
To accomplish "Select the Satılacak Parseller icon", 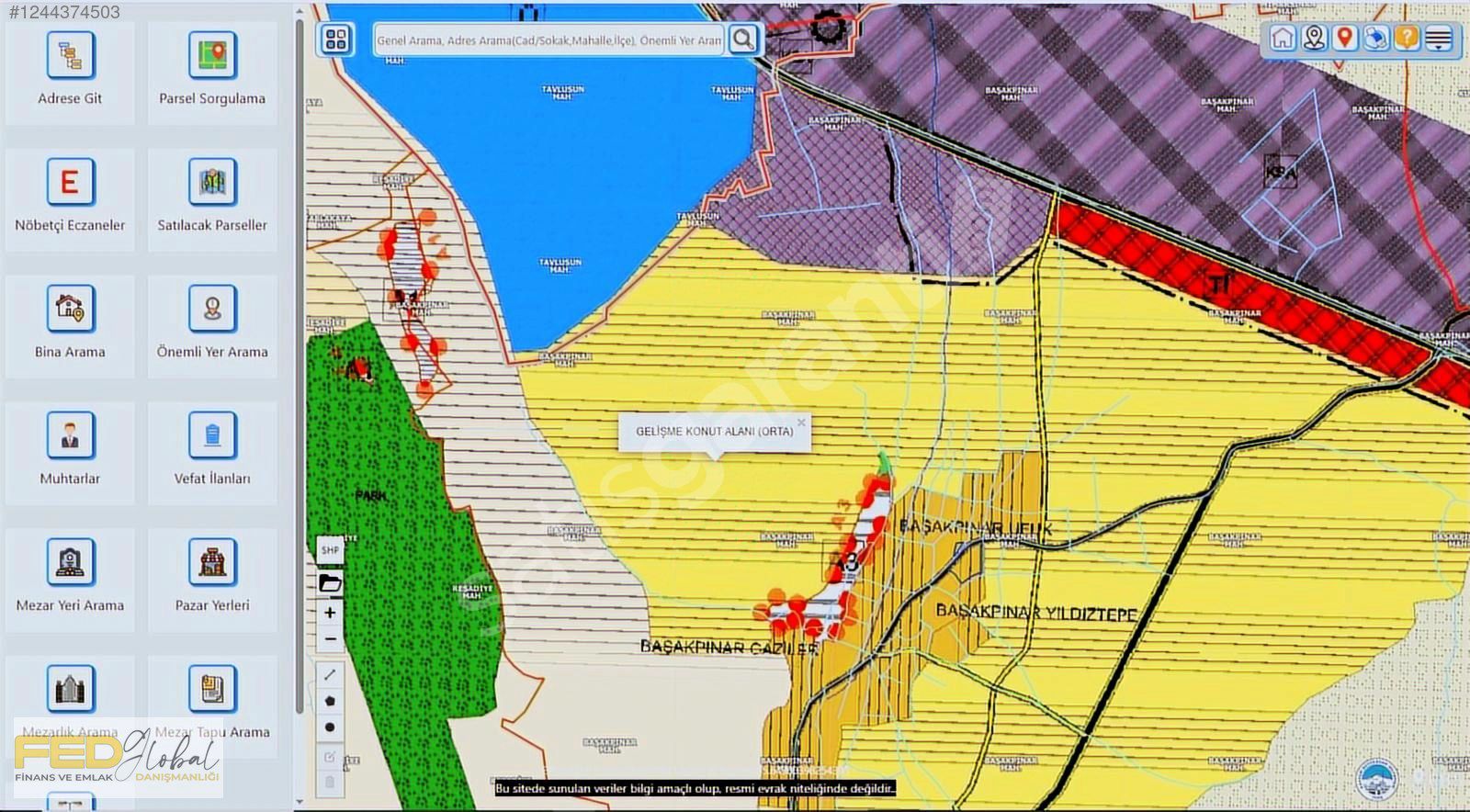I will coord(212,183).
